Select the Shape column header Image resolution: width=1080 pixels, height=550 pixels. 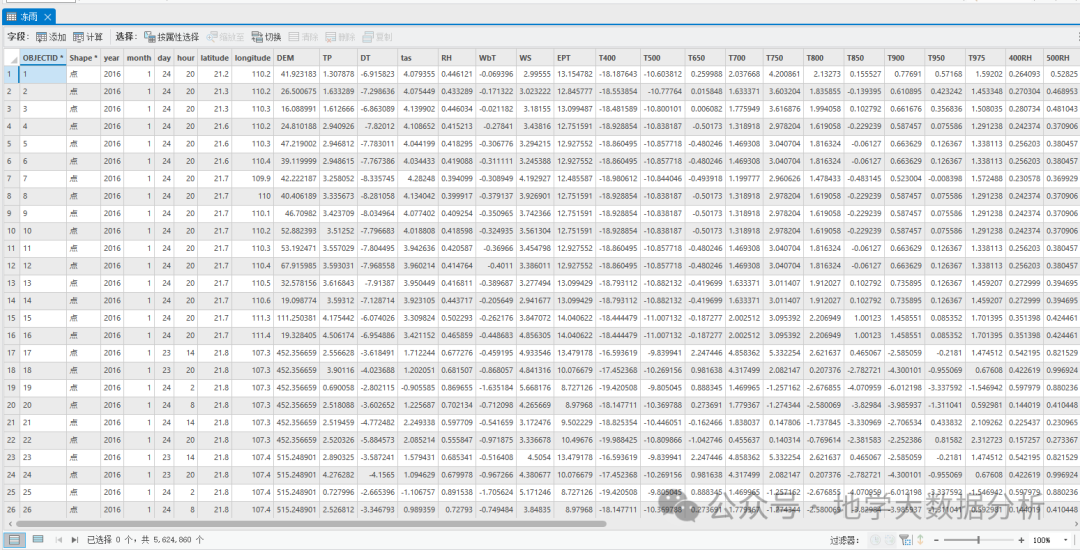83,58
